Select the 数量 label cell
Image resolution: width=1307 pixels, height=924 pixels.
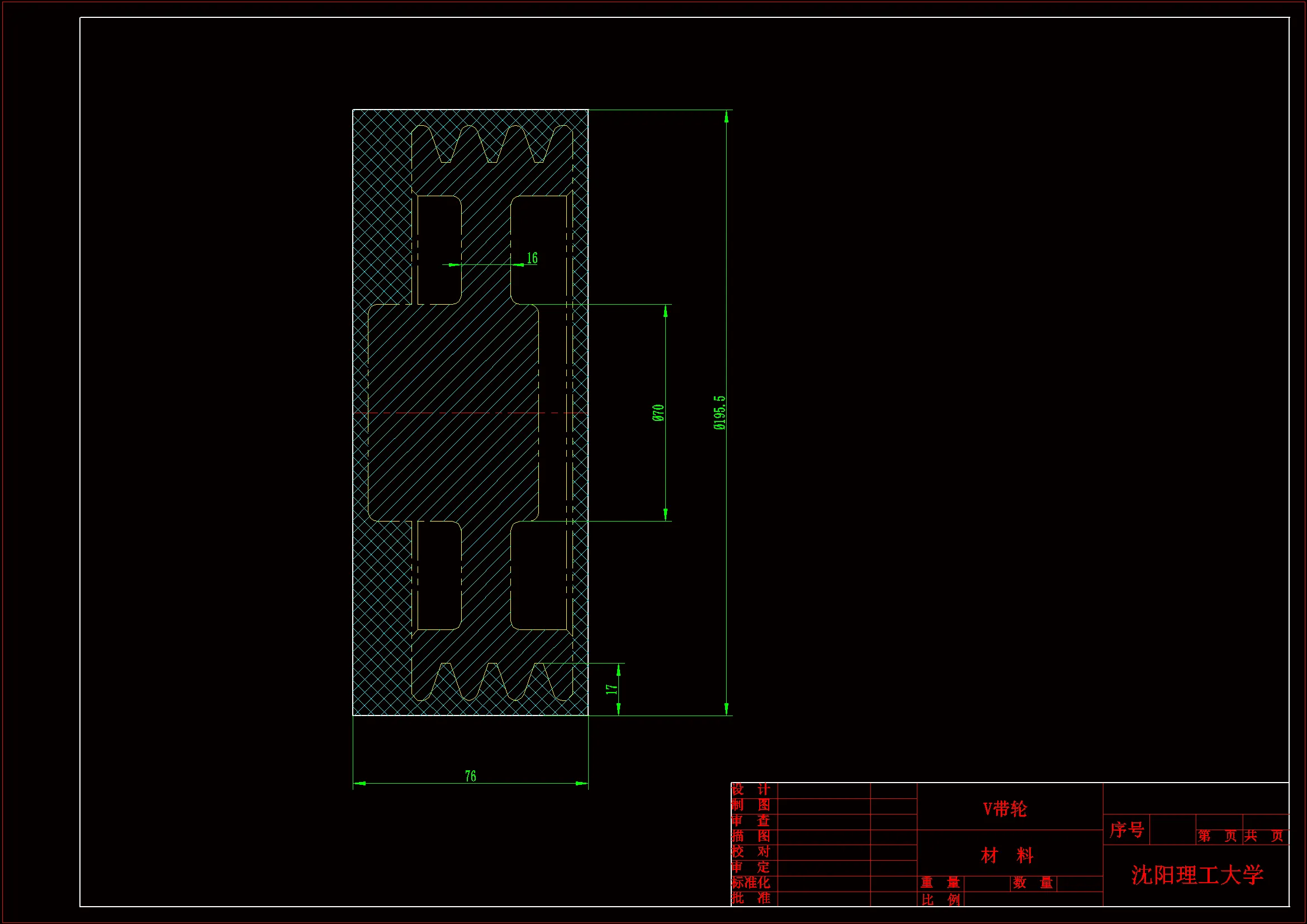click(1033, 883)
